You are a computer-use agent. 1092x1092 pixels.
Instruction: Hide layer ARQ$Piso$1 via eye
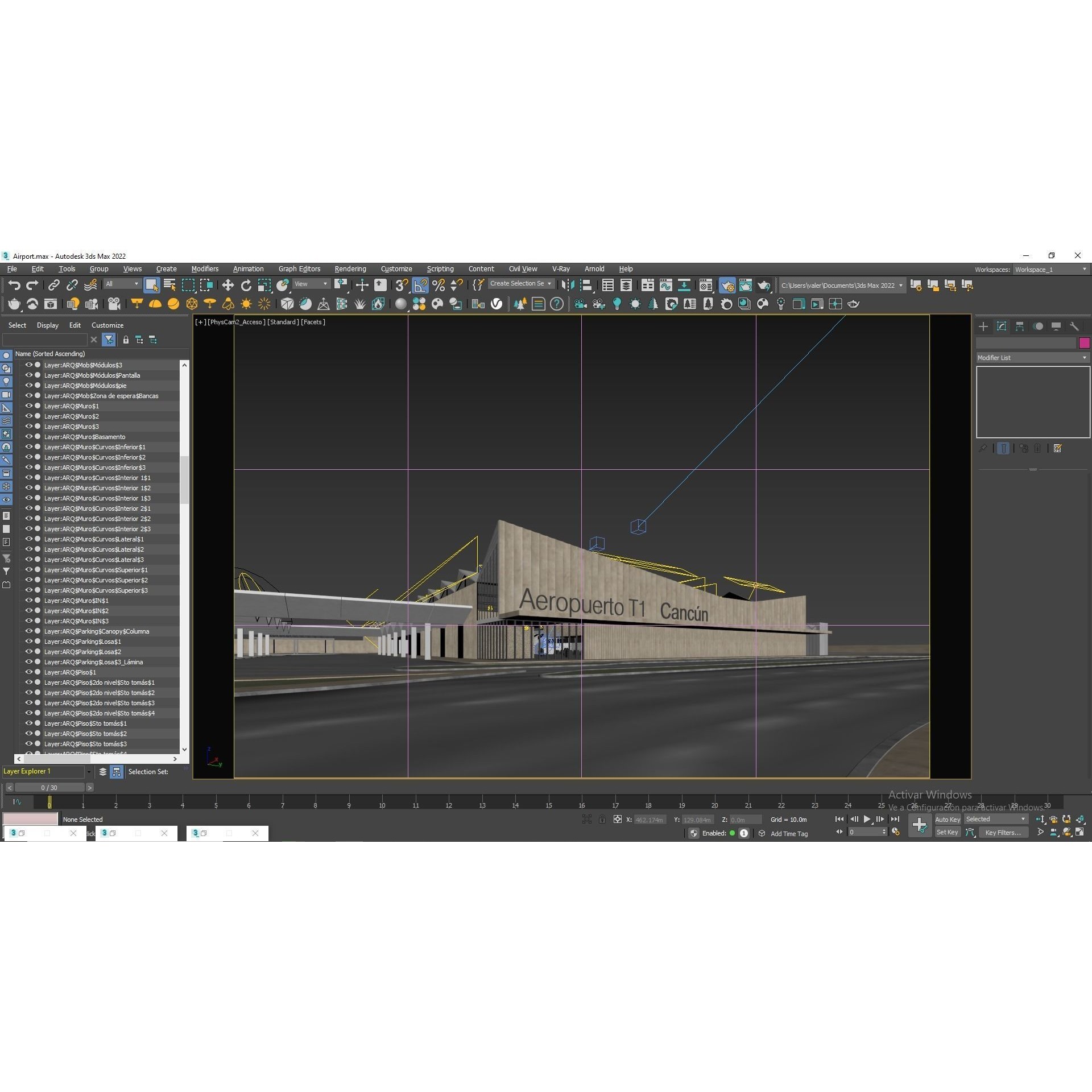click(x=28, y=672)
